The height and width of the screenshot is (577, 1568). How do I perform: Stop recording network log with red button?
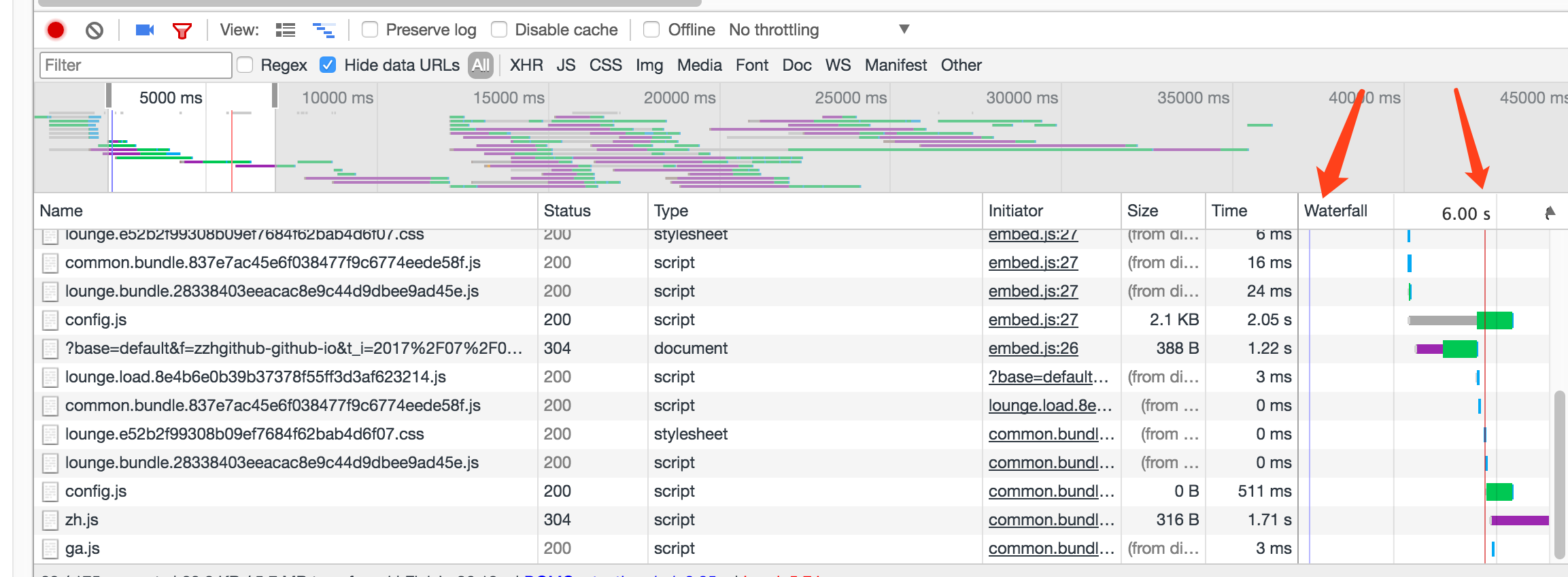pos(56,30)
